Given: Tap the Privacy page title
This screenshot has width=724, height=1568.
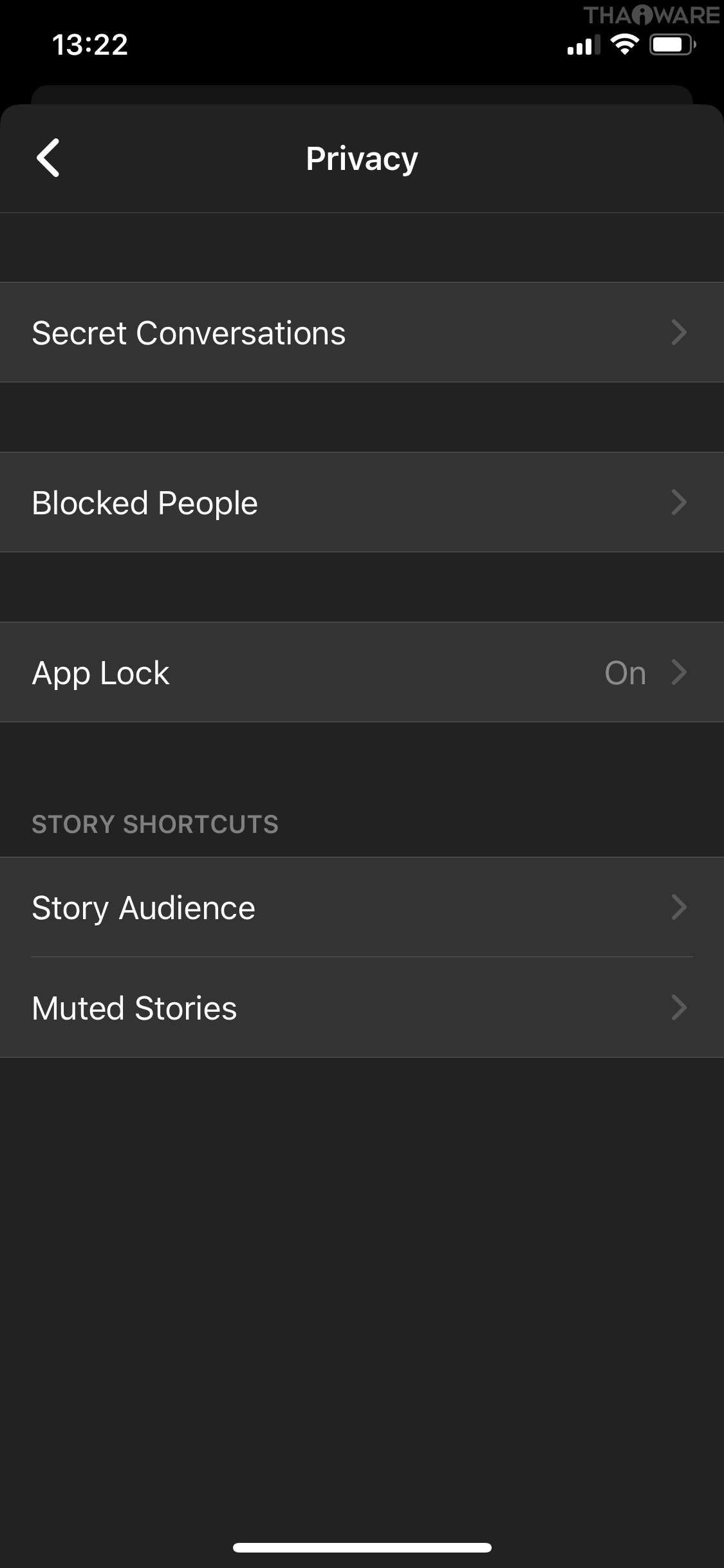Looking at the screenshot, I should point(362,158).
